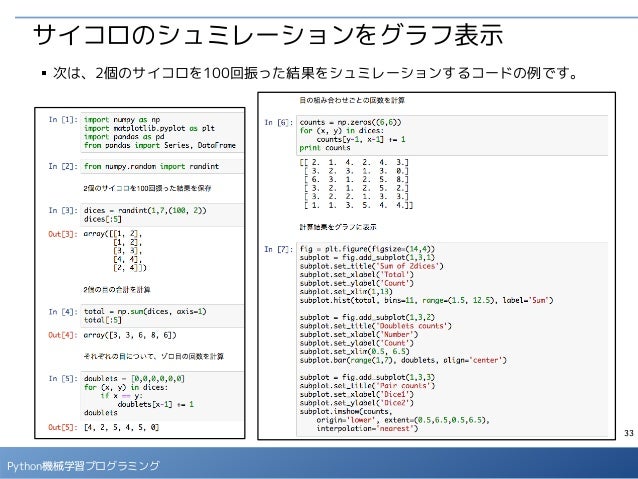This screenshot has width=638, height=479.
Task: Click the line interpolation='nearest')
Action: coord(367,429)
